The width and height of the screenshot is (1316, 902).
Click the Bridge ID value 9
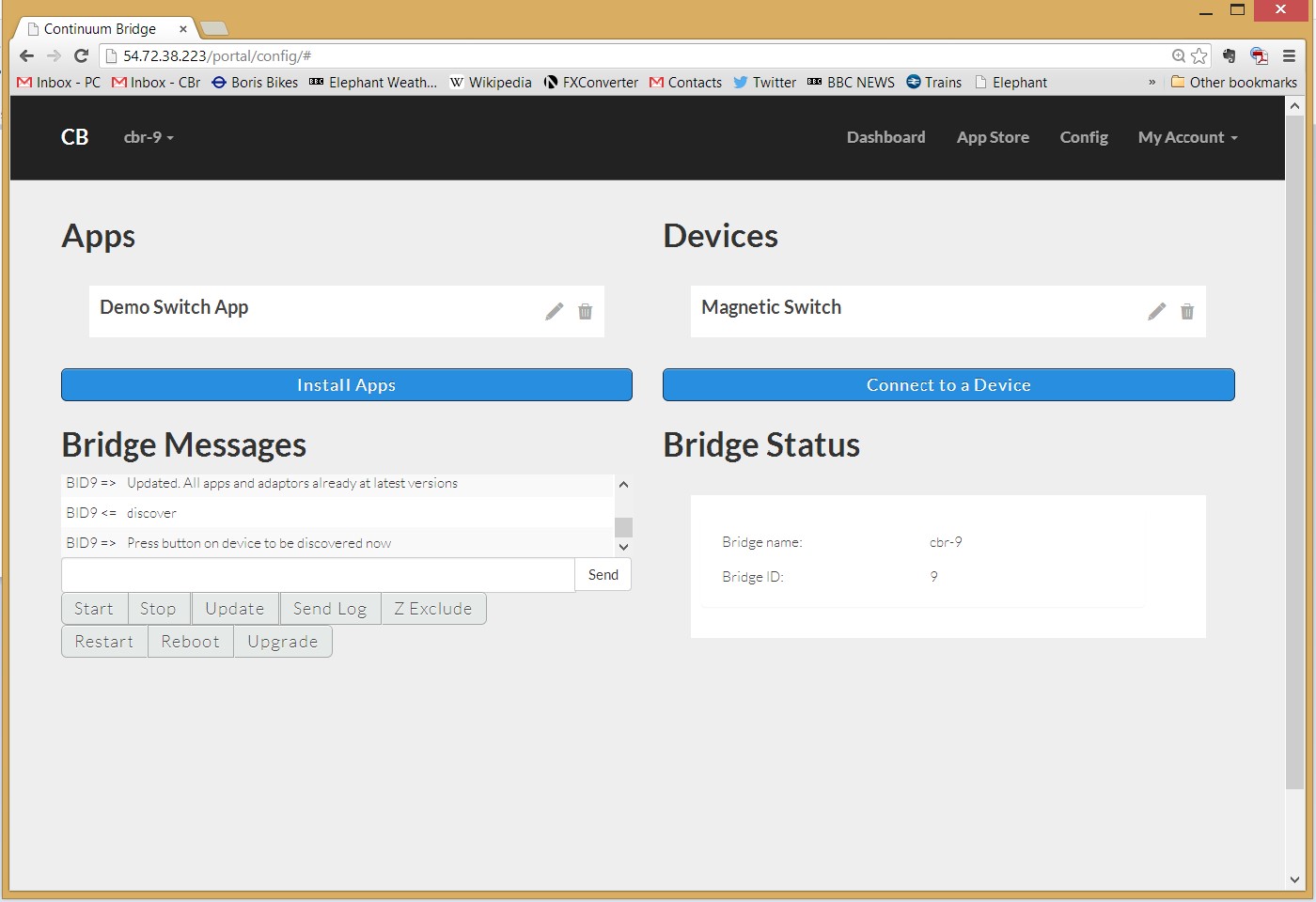click(x=933, y=577)
